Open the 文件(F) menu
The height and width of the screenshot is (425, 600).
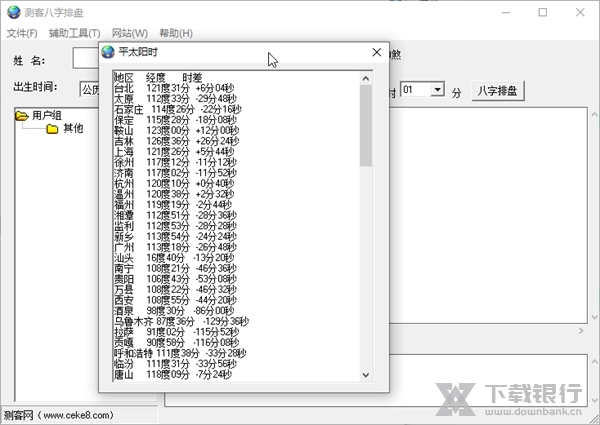click(x=22, y=33)
